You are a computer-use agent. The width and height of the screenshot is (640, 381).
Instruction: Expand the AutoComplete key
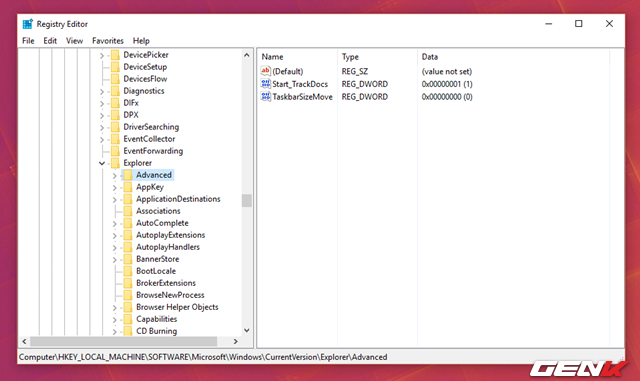115,224
